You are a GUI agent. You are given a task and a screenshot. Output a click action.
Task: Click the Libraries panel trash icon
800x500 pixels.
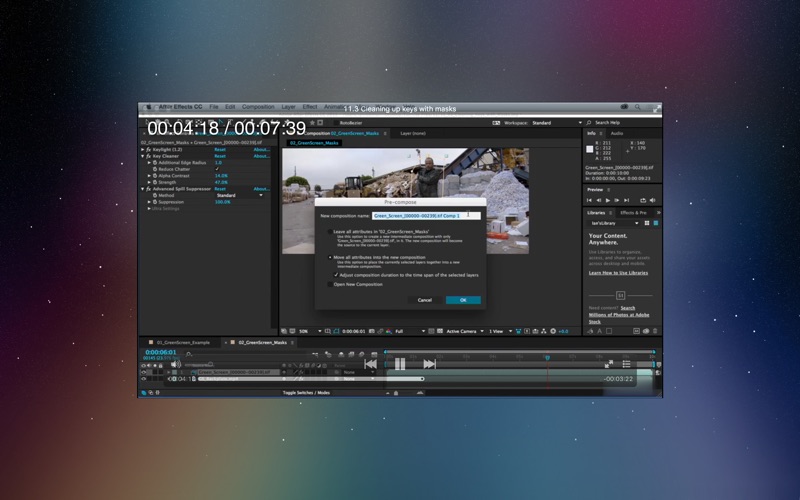pos(655,331)
